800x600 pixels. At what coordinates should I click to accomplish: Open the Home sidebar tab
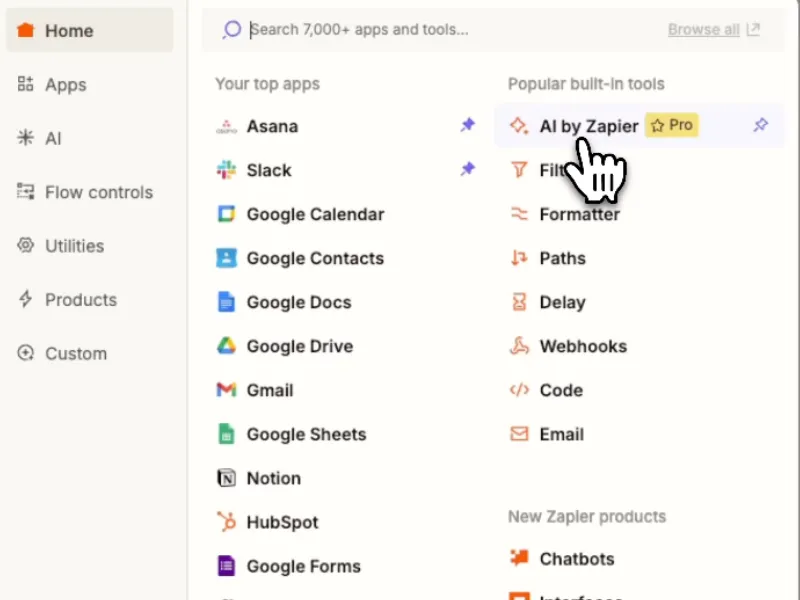point(90,30)
